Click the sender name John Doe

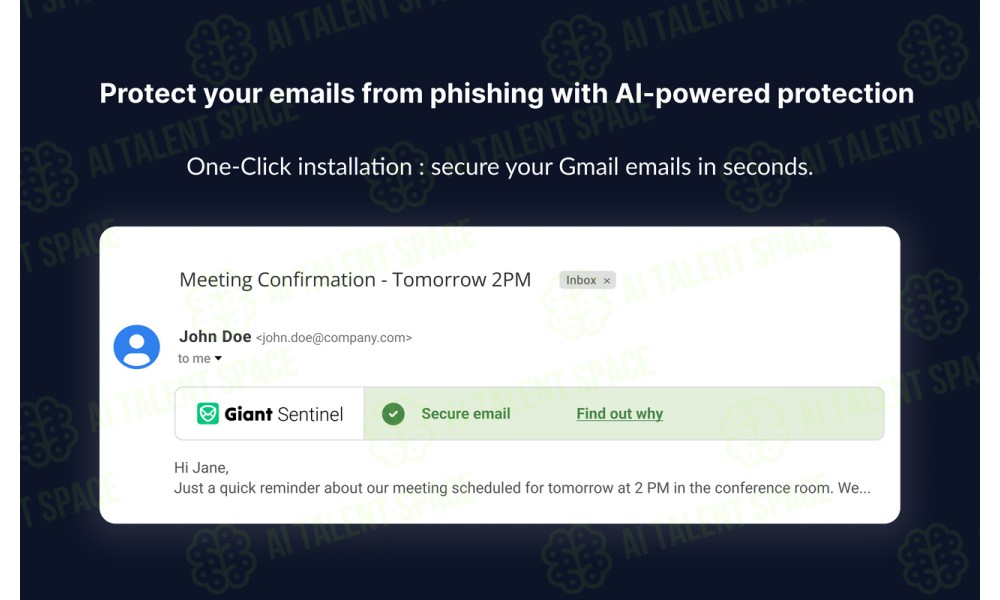coord(215,337)
